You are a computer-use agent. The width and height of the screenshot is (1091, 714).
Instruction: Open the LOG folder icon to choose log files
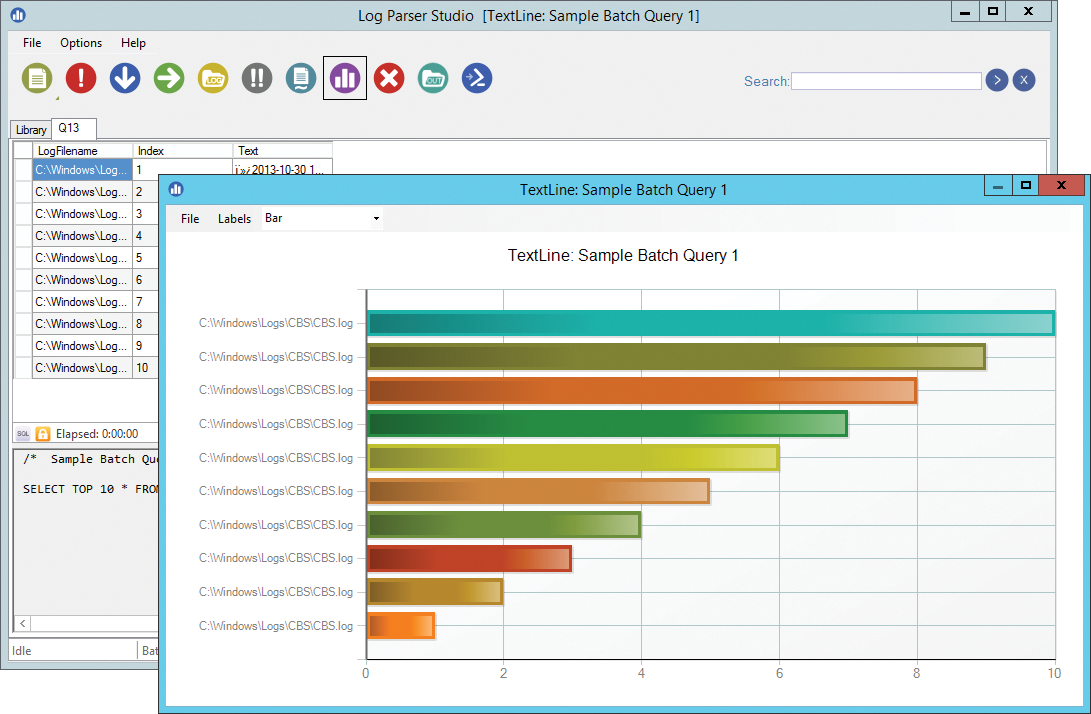pyautogui.click(x=213, y=78)
